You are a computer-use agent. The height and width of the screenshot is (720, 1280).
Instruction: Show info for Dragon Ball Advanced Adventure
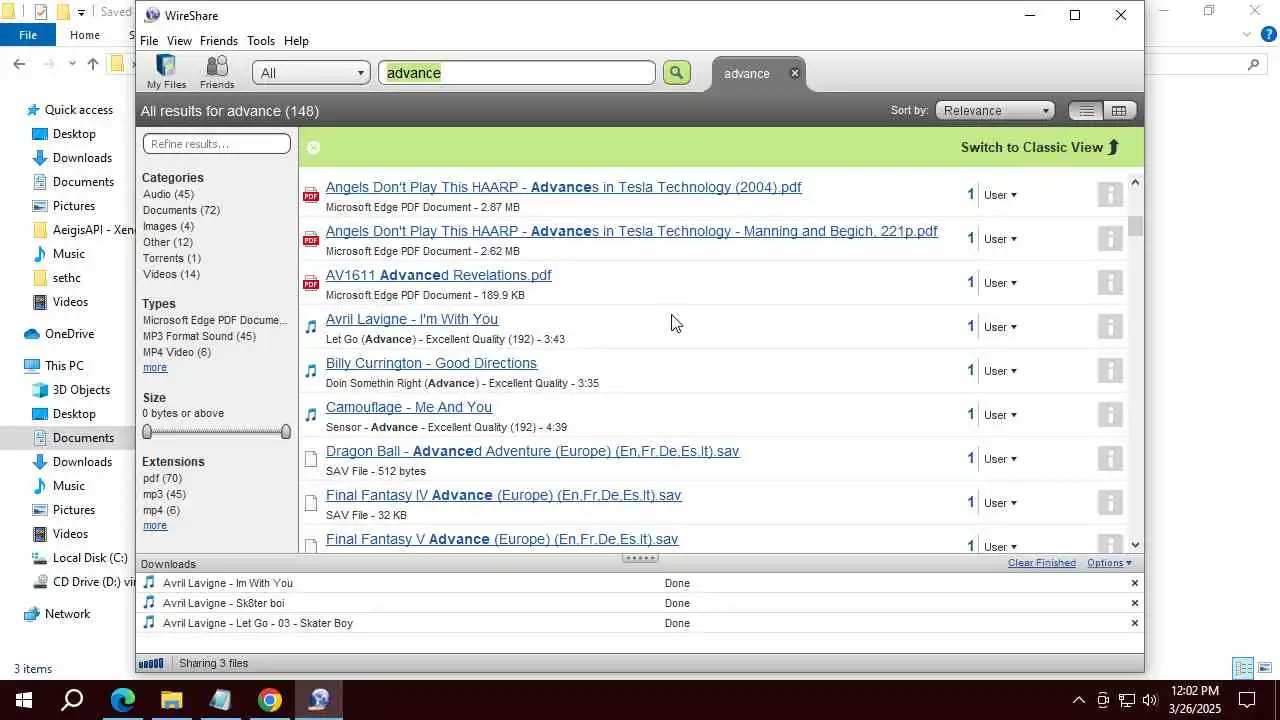(1110, 458)
